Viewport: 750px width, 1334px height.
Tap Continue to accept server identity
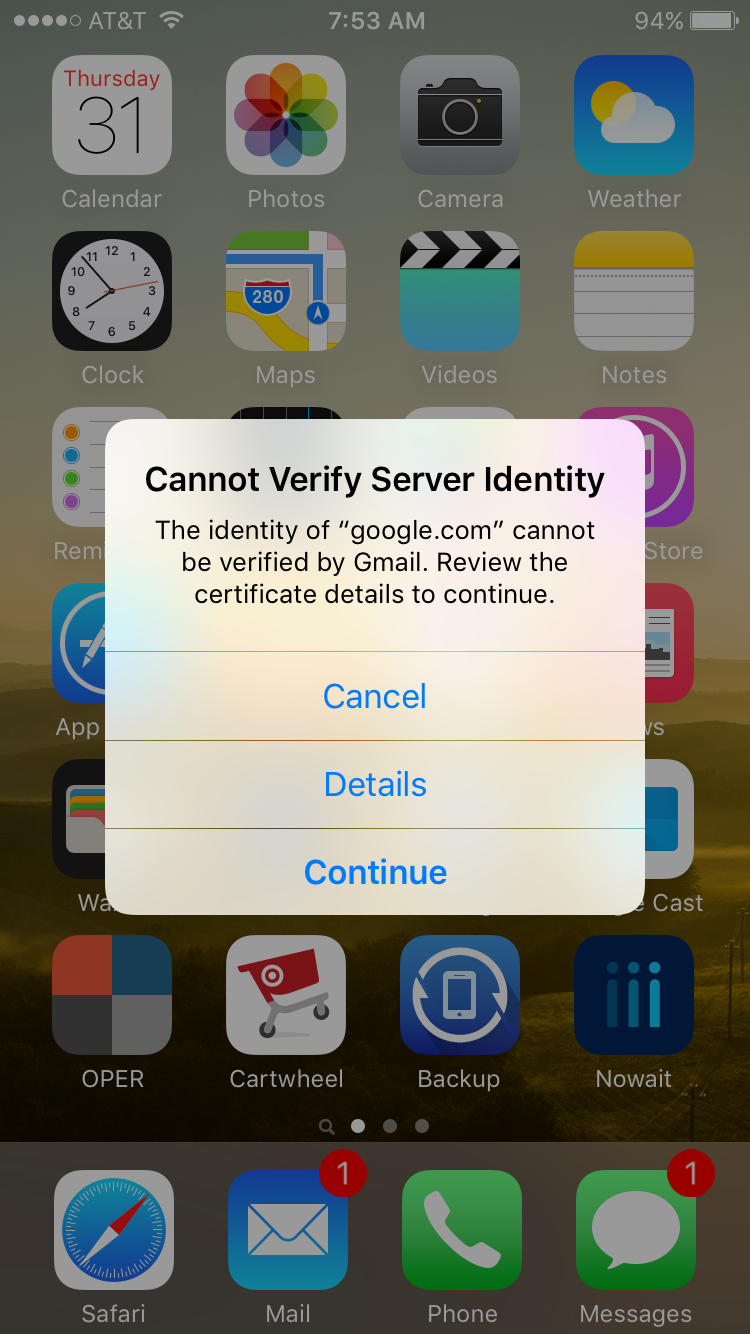[375, 872]
